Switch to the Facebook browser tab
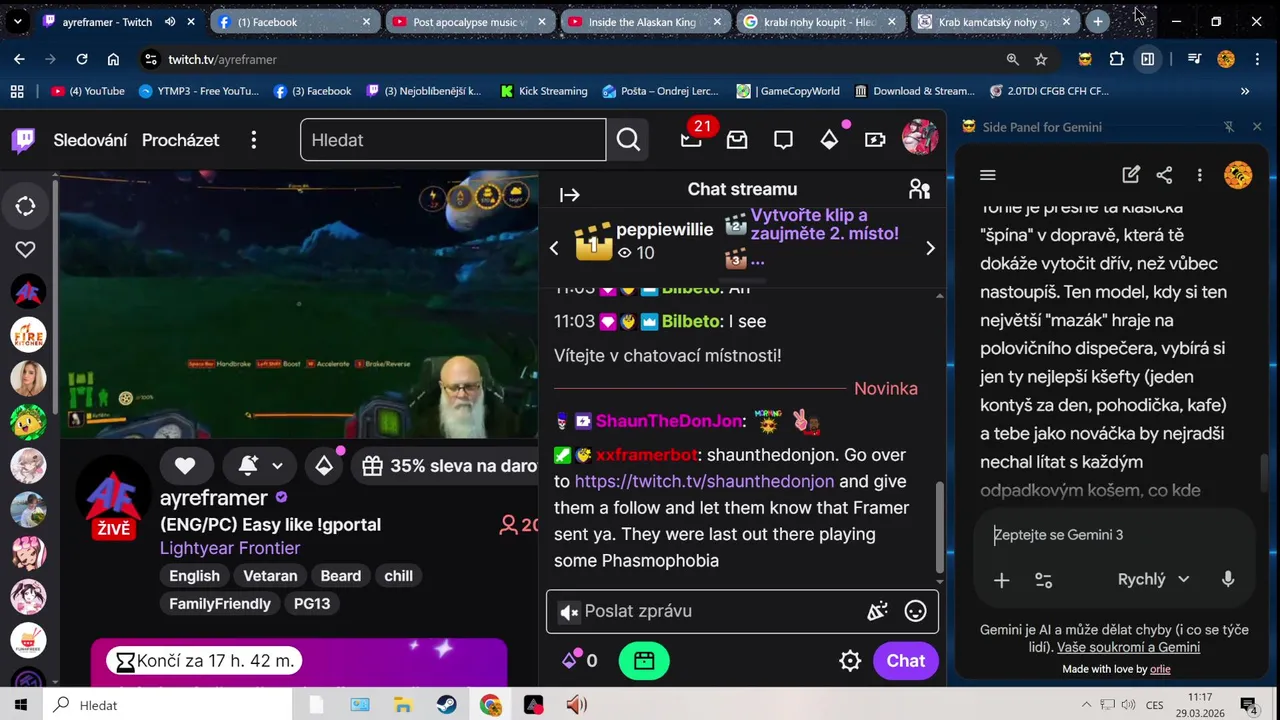Screen dimensions: 1280x720 pos(295,21)
